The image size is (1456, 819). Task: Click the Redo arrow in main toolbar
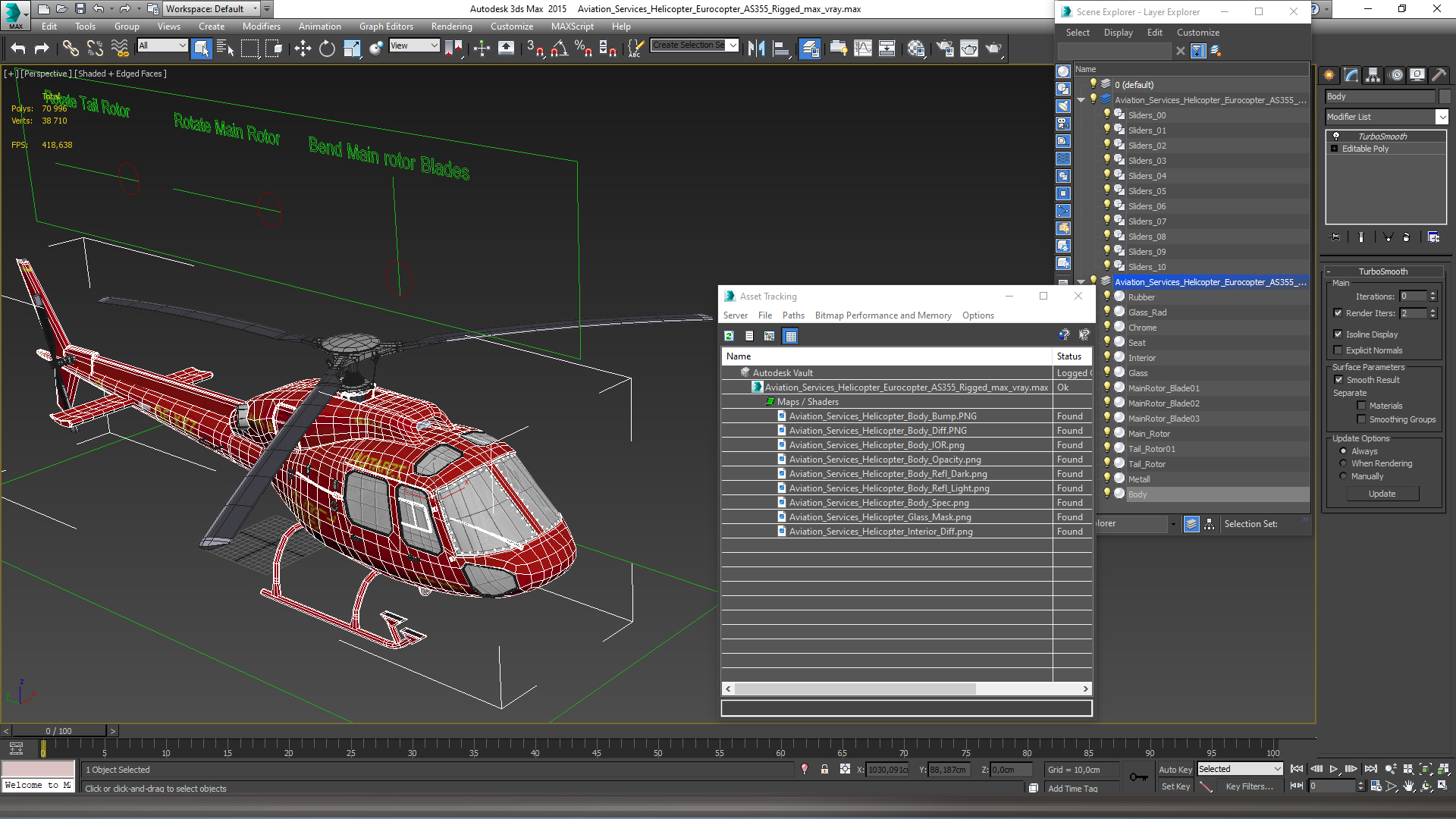pos(42,49)
